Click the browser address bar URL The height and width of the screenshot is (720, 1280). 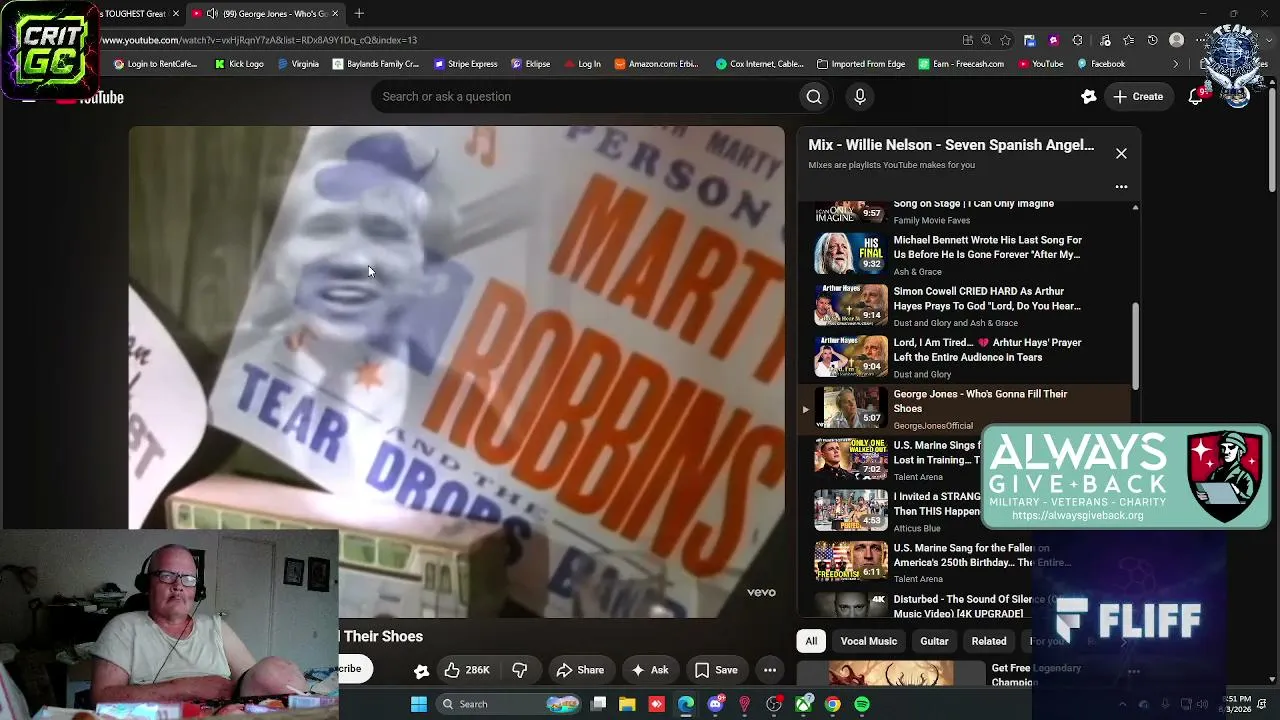259,40
